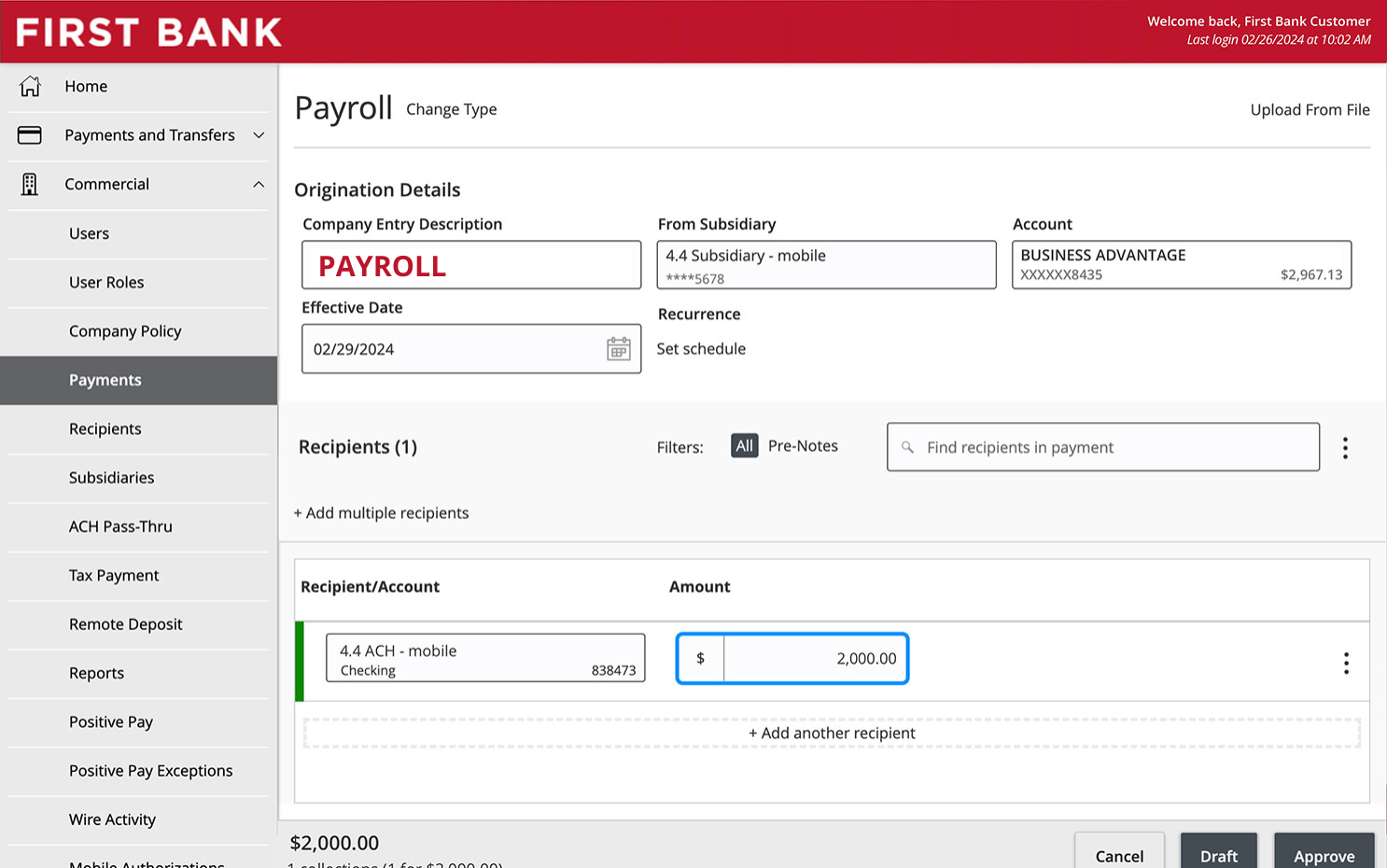Click the Commercial building icon
Screen dimensions: 1387x868
pyautogui.click(x=30, y=184)
